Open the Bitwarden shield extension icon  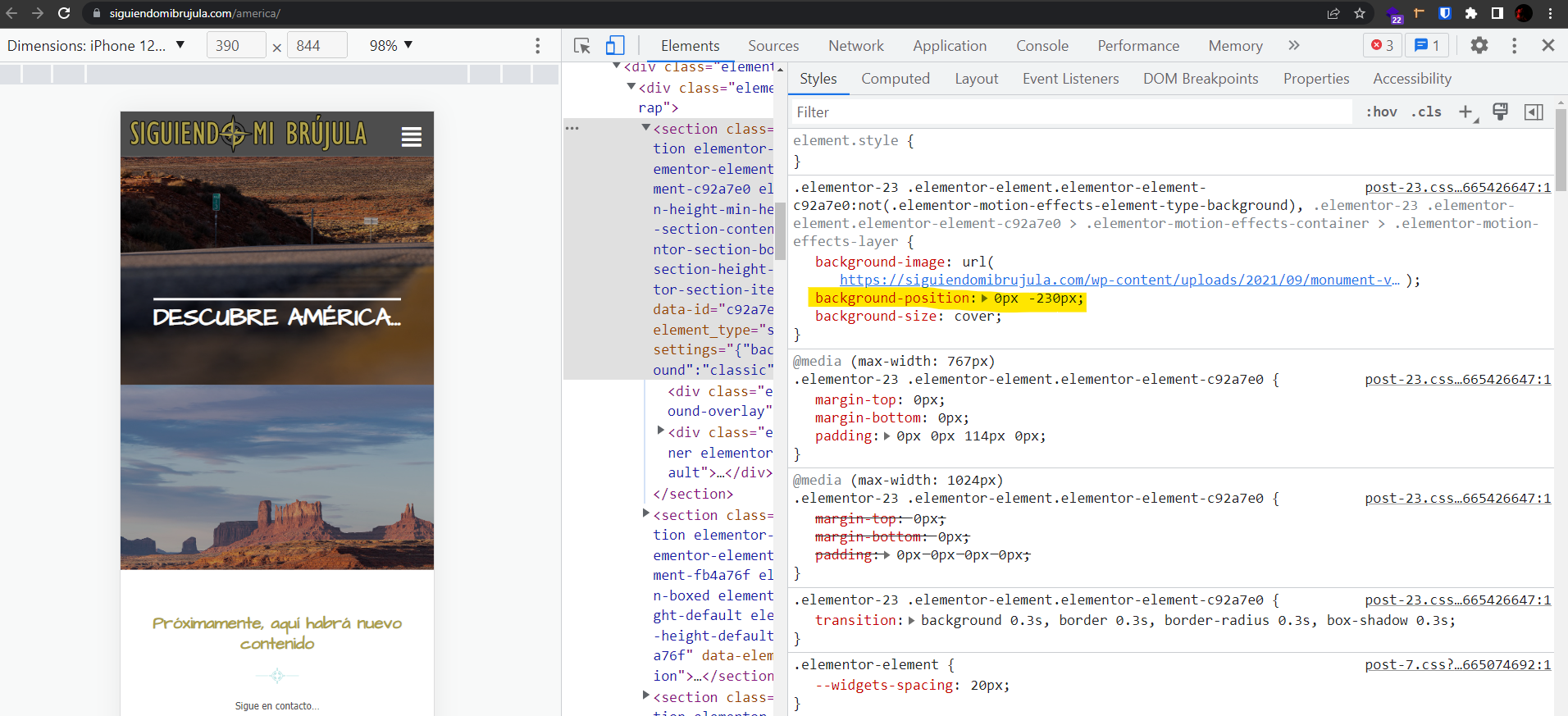point(1445,13)
